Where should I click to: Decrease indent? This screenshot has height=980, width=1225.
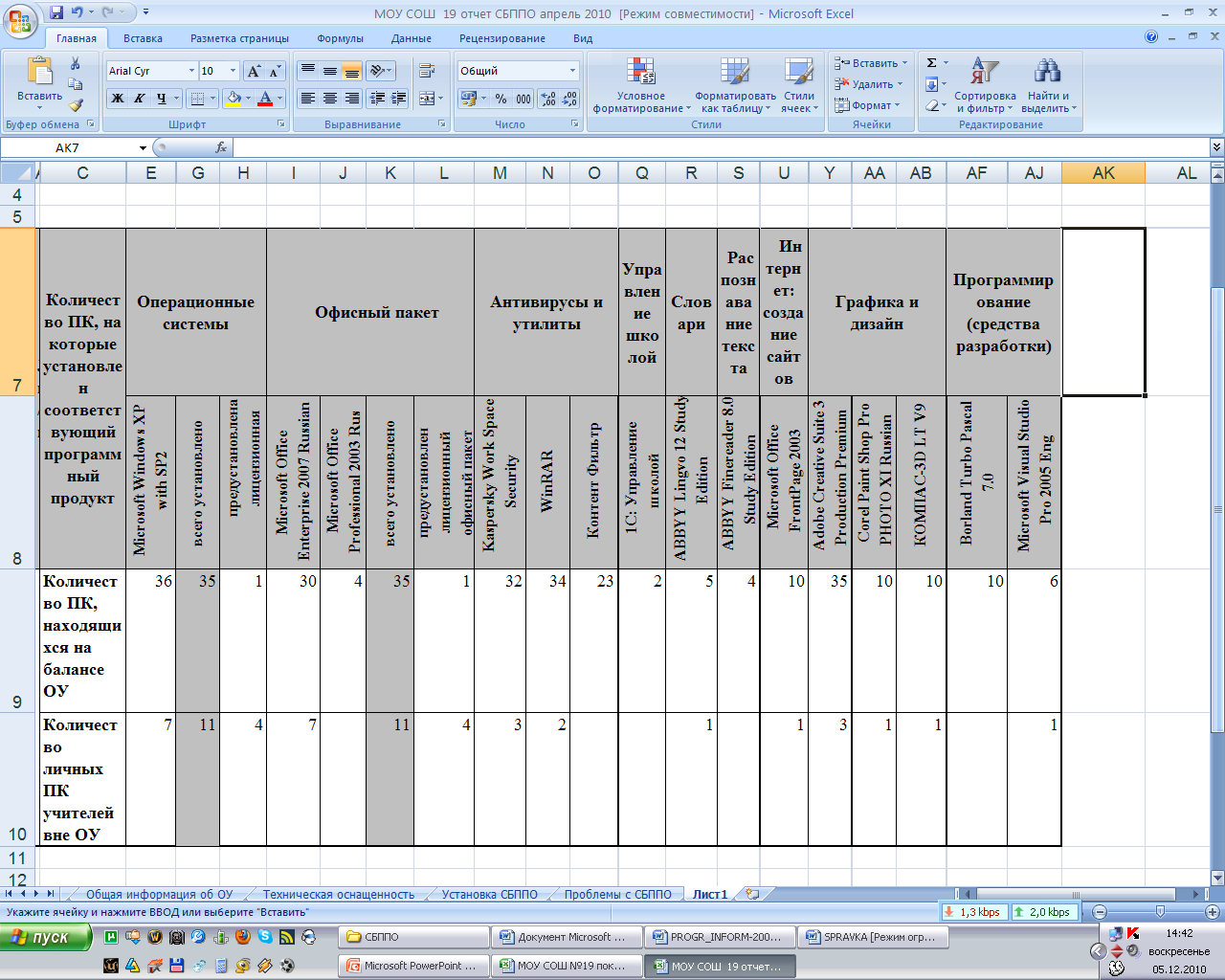(377, 98)
